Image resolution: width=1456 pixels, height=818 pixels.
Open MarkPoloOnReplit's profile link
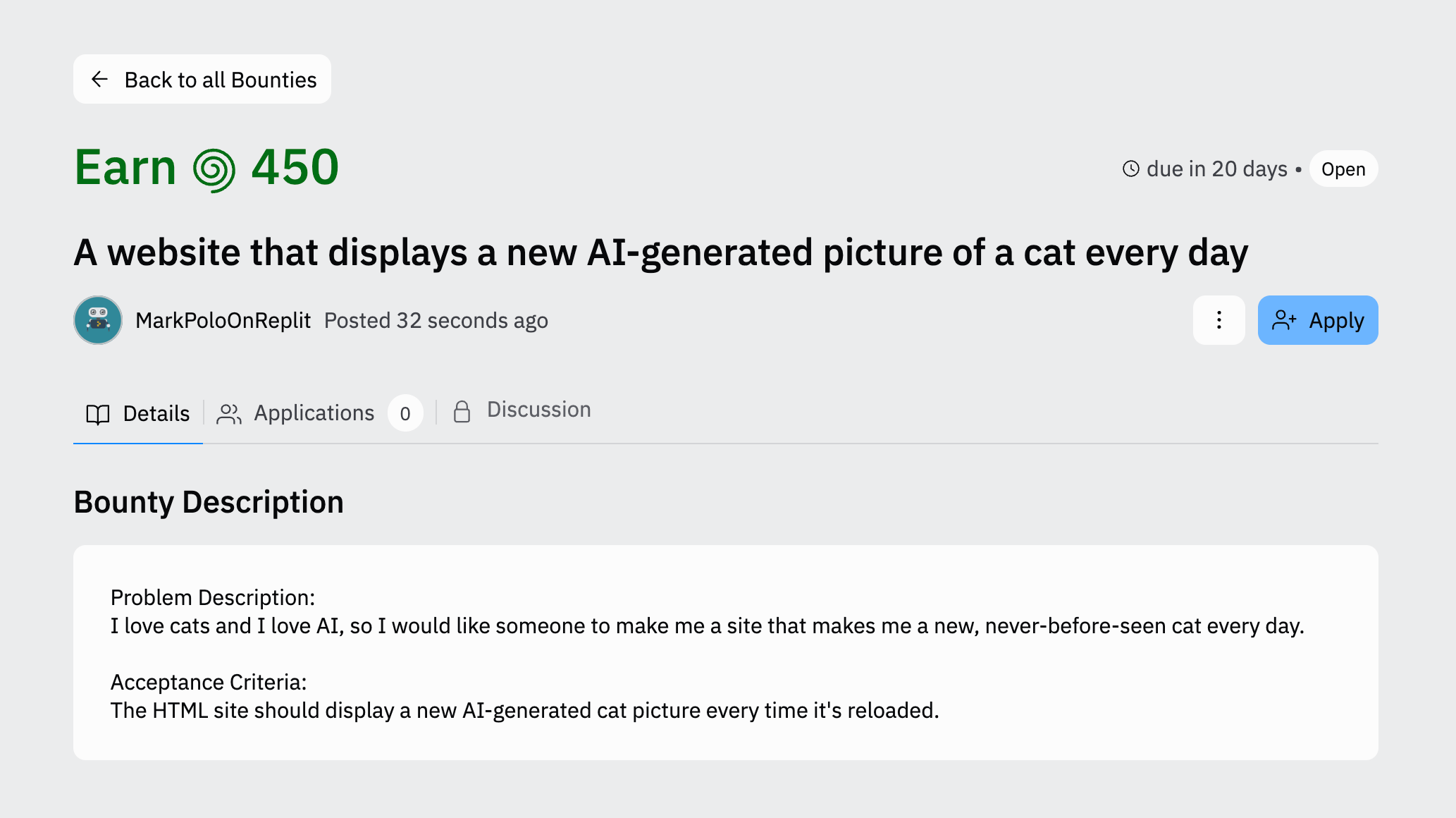coord(223,321)
